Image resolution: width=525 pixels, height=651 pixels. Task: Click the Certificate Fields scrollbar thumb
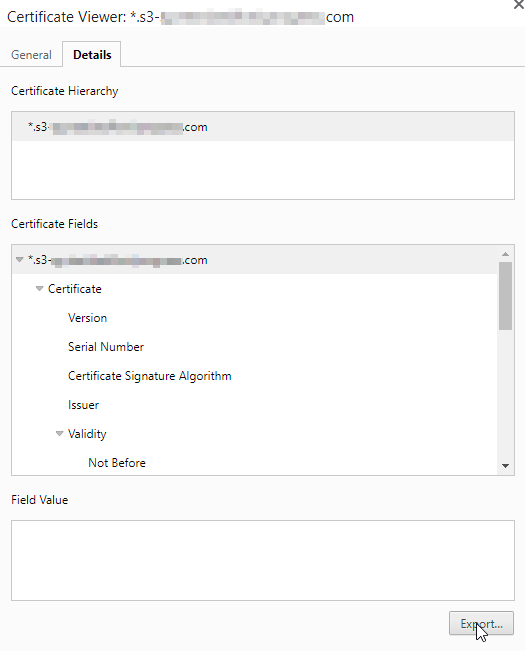coord(505,296)
